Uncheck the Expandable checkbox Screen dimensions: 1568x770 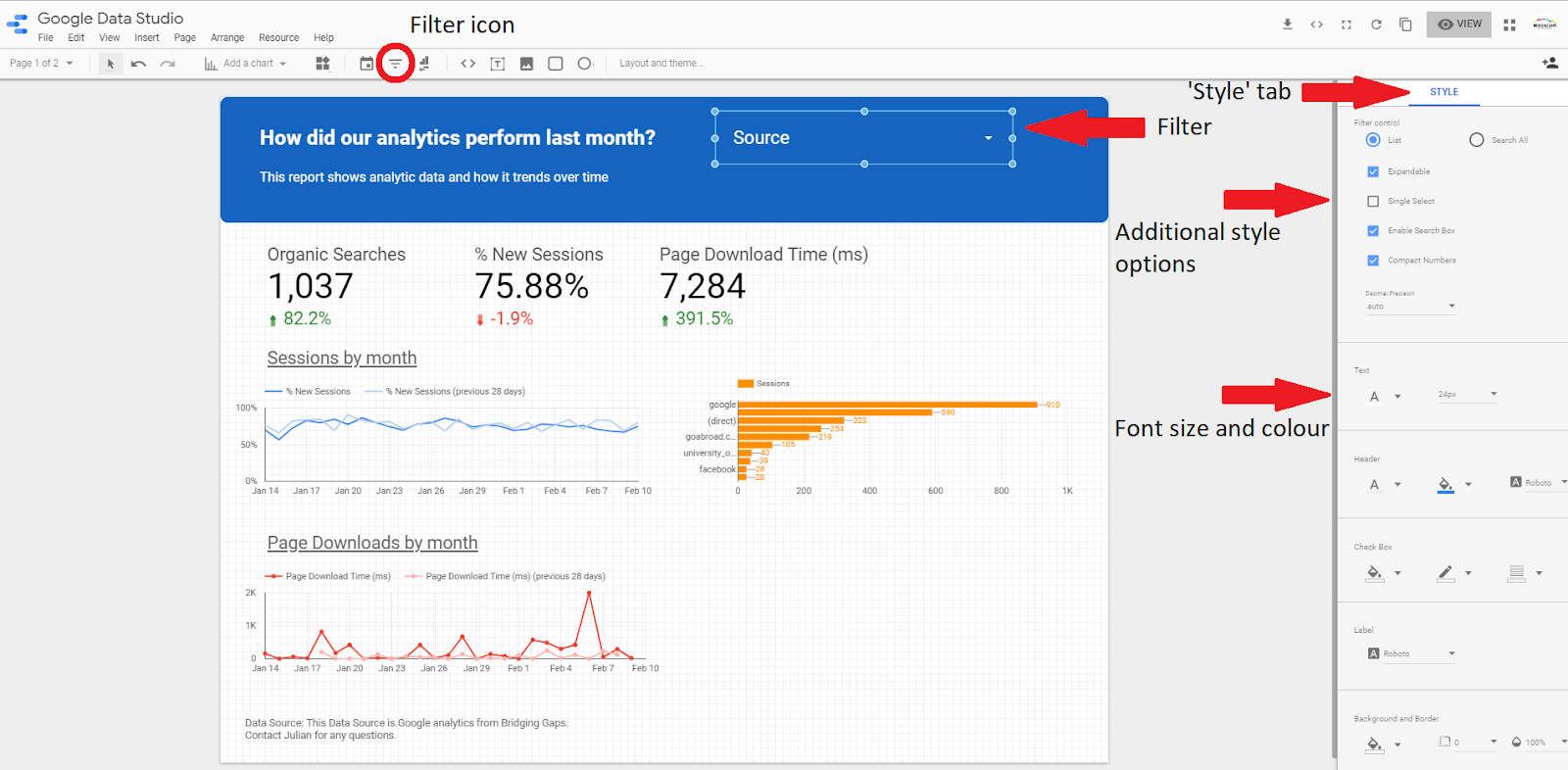click(1373, 171)
